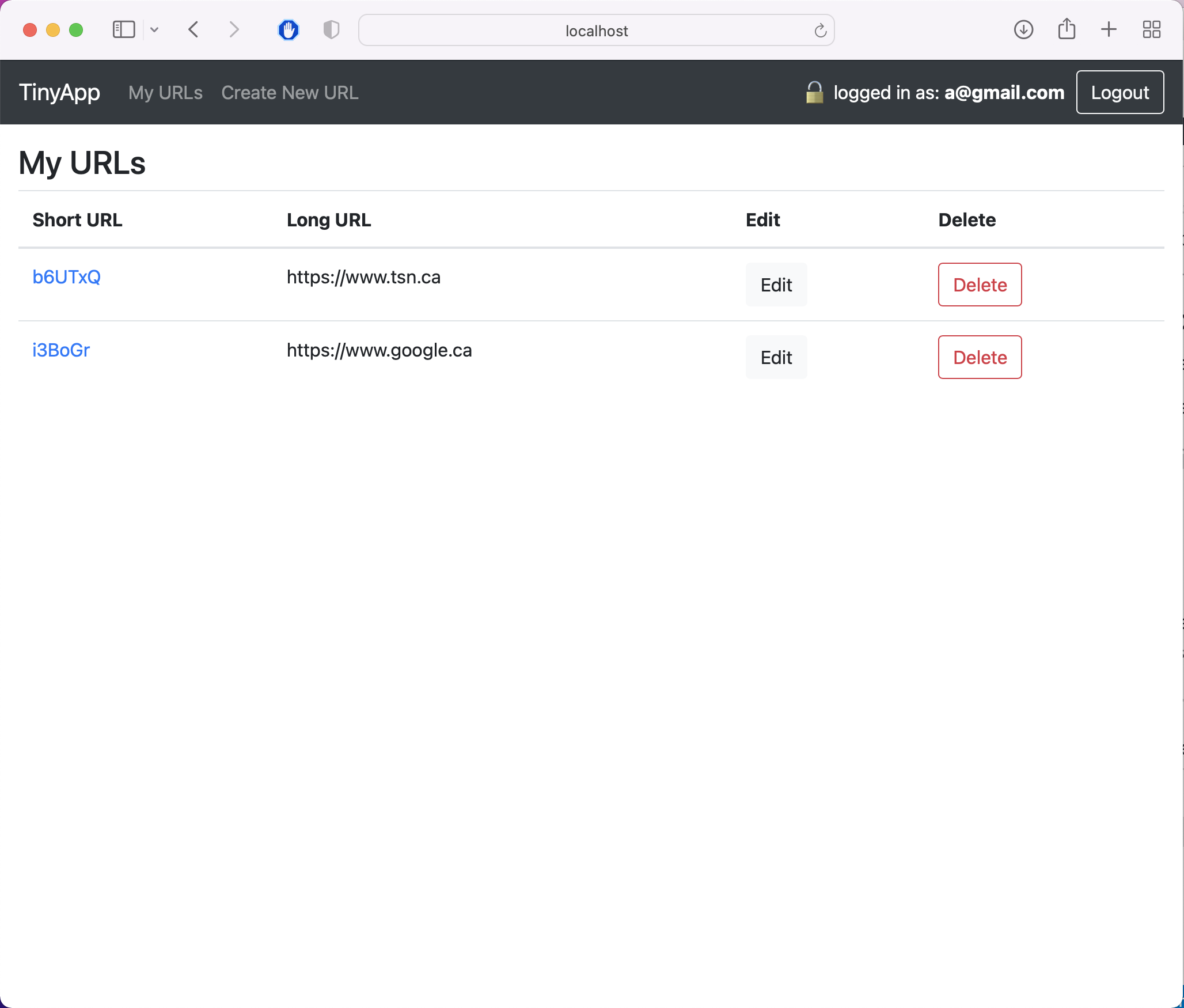The width and height of the screenshot is (1184, 1008).
Task: Go back with the back arrow
Action: [x=194, y=29]
